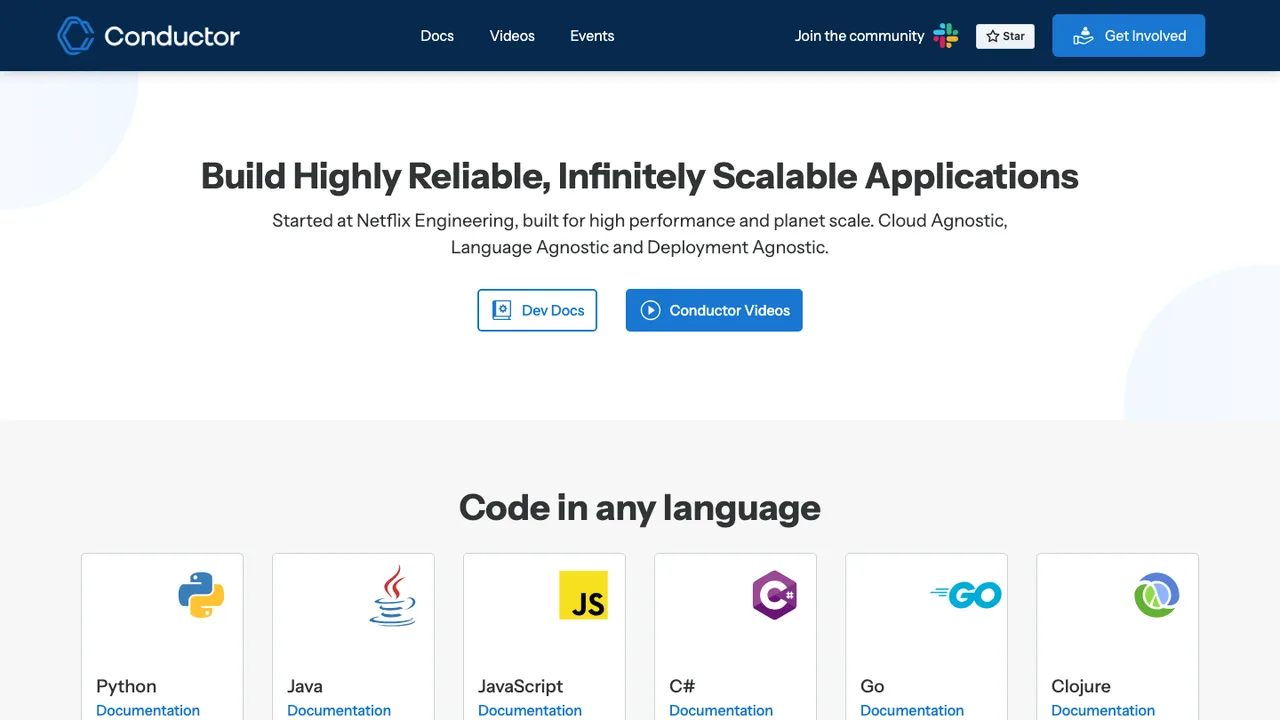Open C# Documentation link
The image size is (1280, 720).
pyautogui.click(x=721, y=711)
